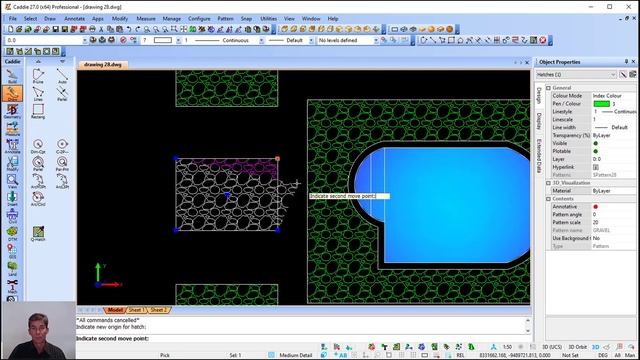Open the Modify tools in Caddie sidebar
Image resolution: width=640 pixels, height=360 pixels.
pyautogui.click(x=12, y=163)
